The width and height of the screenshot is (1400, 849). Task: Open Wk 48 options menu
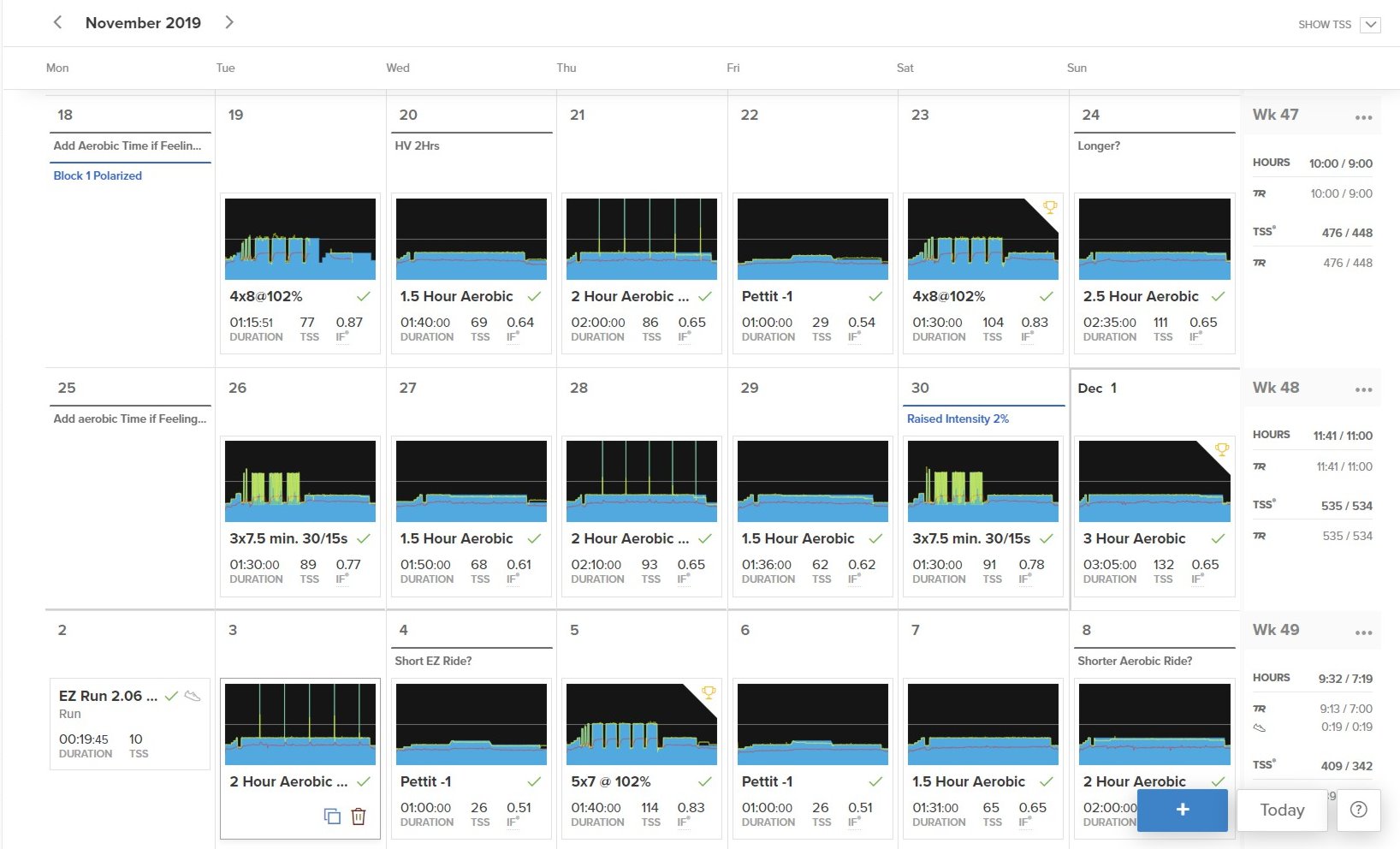tap(1363, 389)
